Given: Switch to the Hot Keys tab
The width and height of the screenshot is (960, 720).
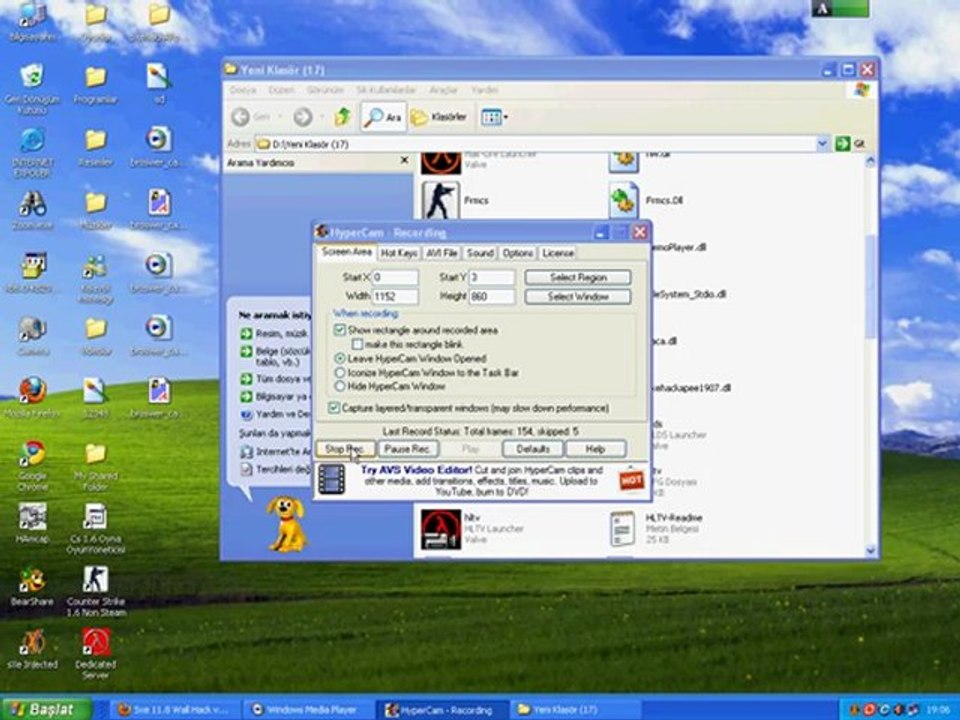Looking at the screenshot, I should 399,253.
